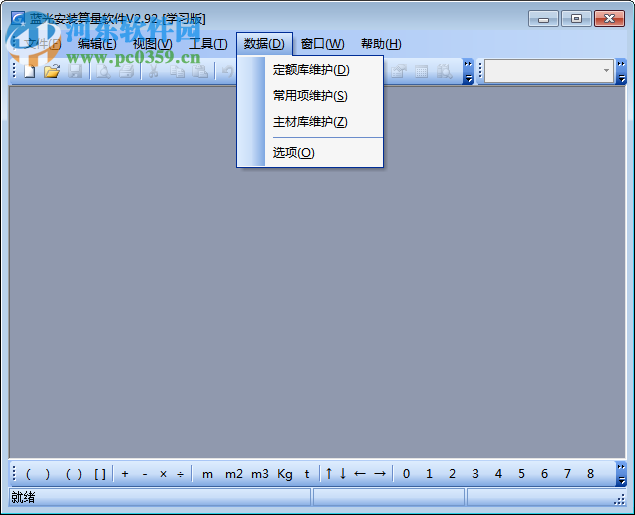Maximize the application window
Image resolution: width=635 pixels, height=515 pixels.
pyautogui.click(x=576, y=19)
